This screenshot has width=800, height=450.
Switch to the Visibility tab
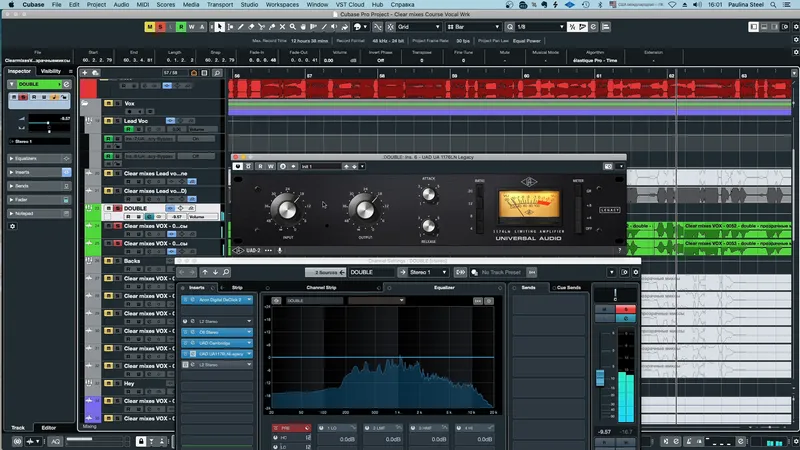(51, 71)
